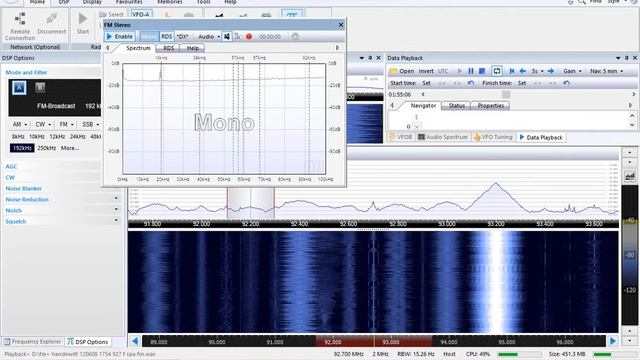
Task: Choose the 8kHz filter bandwidth
Action: pos(18,137)
